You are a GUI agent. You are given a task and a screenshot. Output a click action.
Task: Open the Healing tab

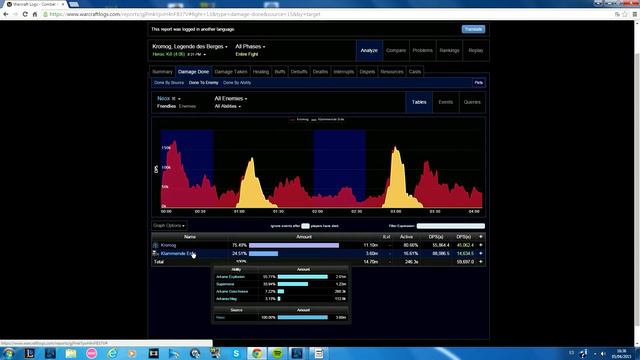tap(261, 71)
